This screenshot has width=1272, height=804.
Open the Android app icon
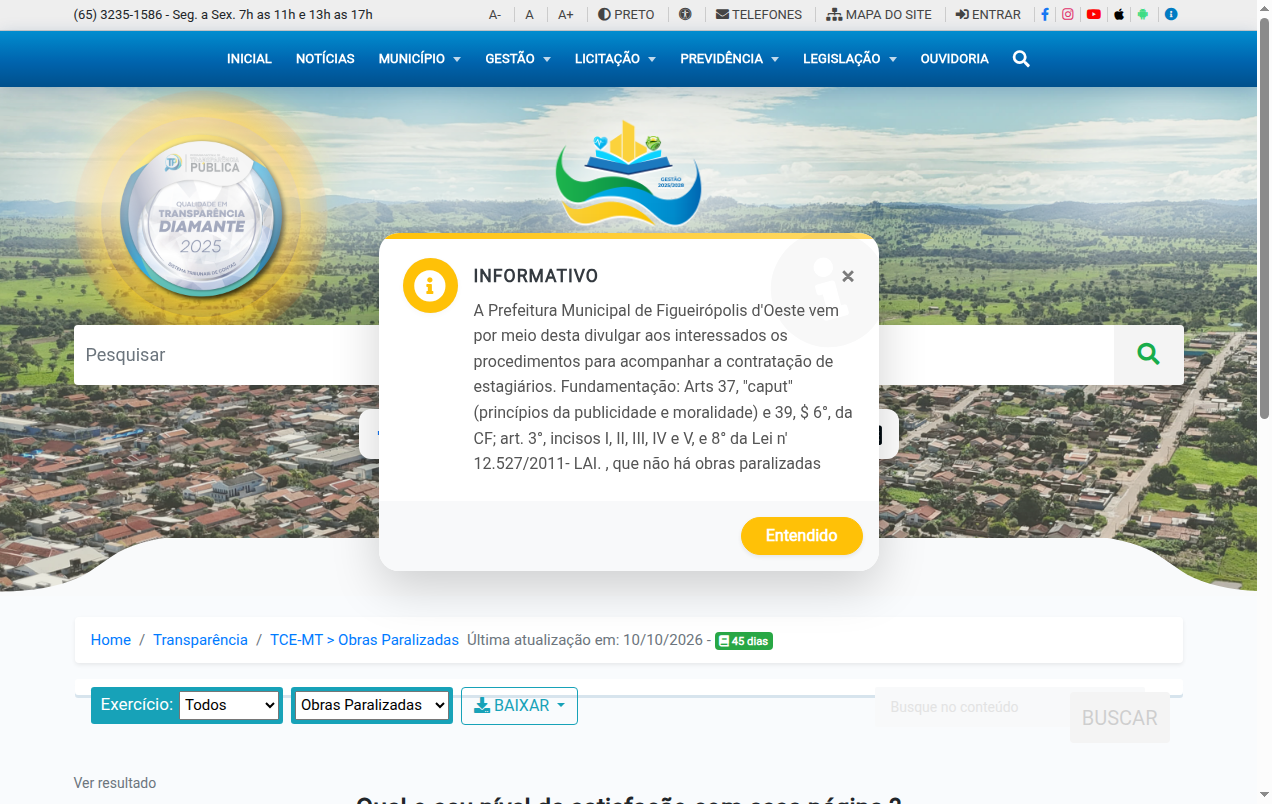point(1143,15)
